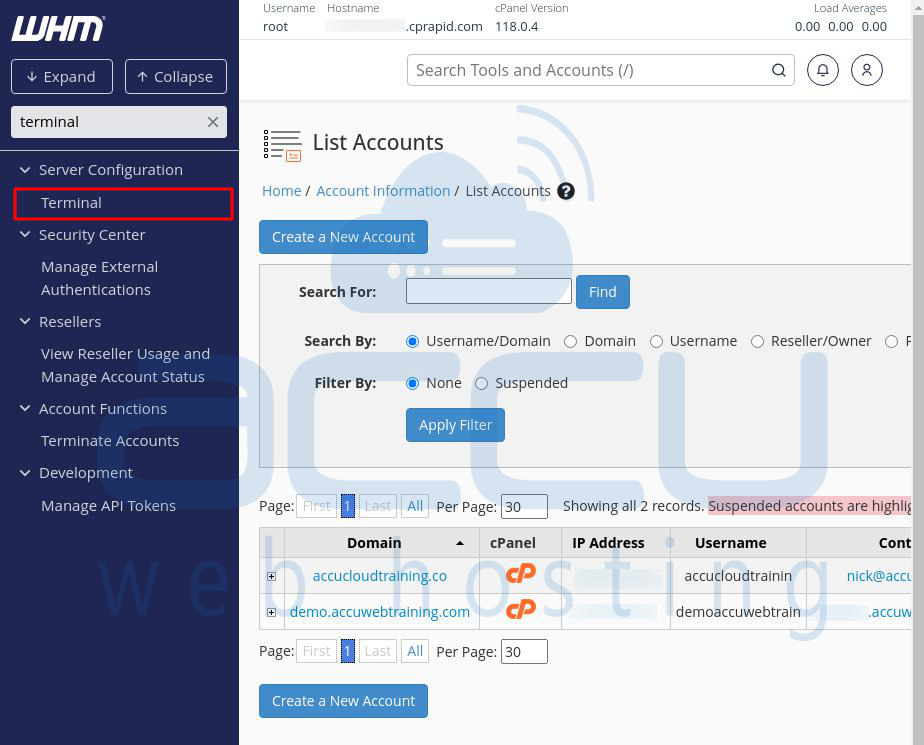
Task: Open help question mark beside List Accounts
Action: [x=566, y=191]
